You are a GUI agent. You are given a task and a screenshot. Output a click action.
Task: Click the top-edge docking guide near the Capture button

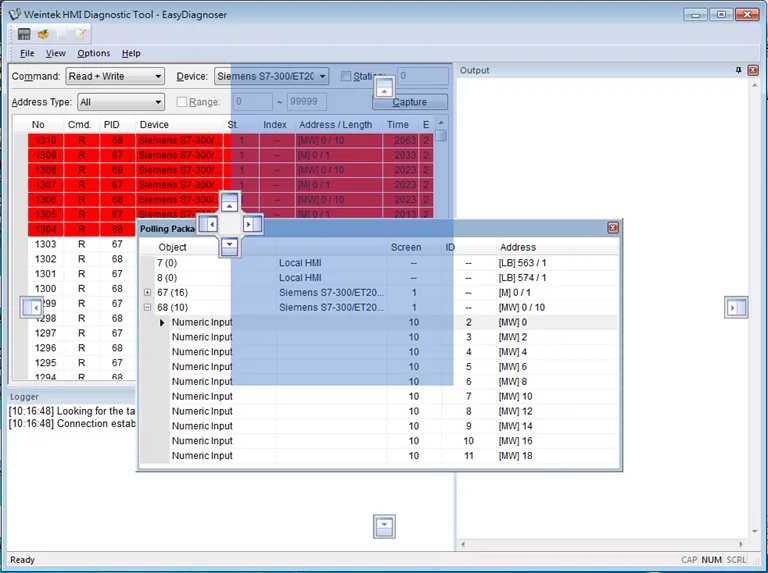(384, 87)
